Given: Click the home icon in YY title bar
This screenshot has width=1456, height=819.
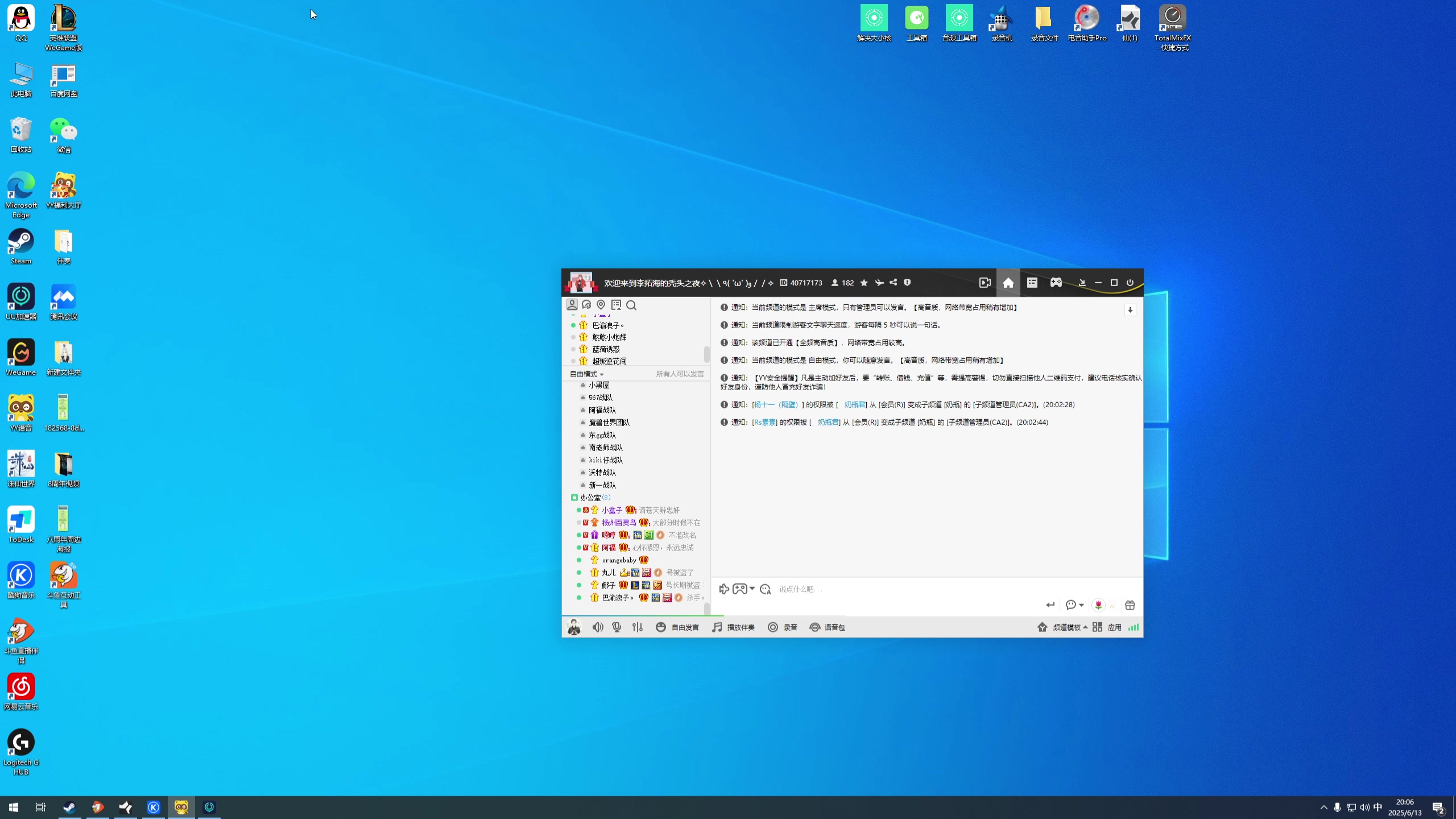Looking at the screenshot, I should click(1008, 283).
